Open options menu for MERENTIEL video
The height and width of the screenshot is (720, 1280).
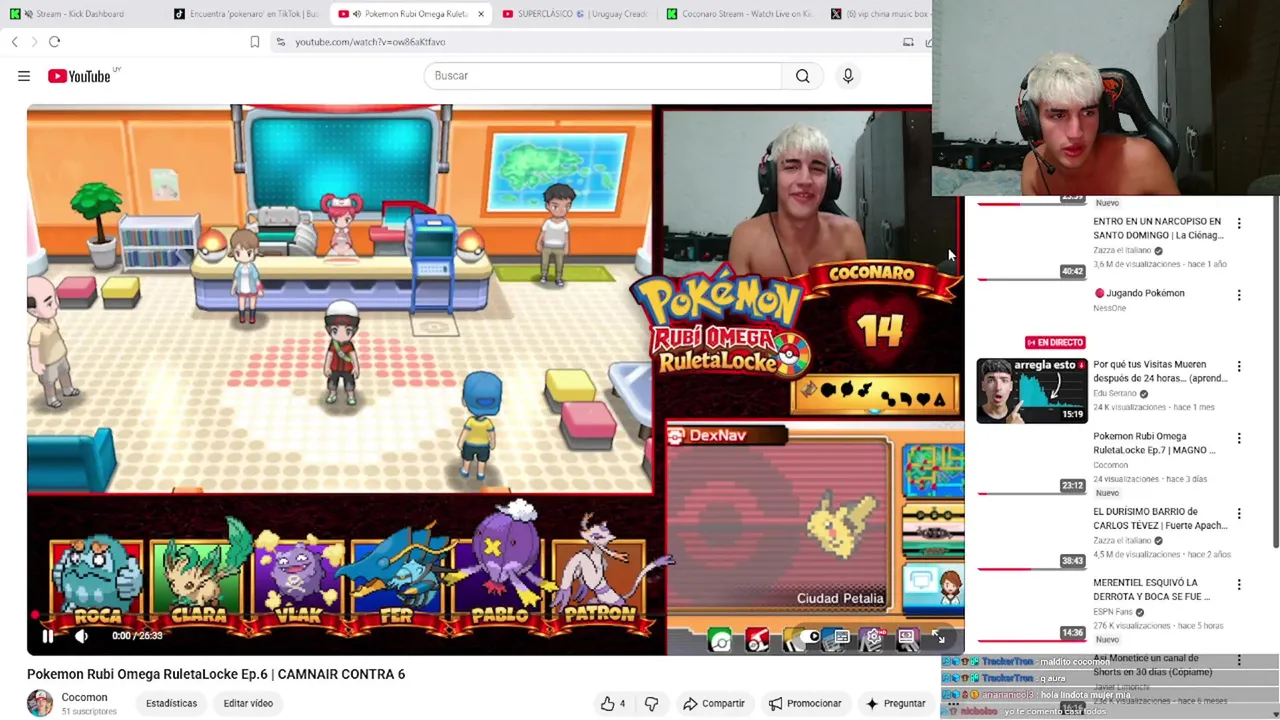tap(1239, 584)
